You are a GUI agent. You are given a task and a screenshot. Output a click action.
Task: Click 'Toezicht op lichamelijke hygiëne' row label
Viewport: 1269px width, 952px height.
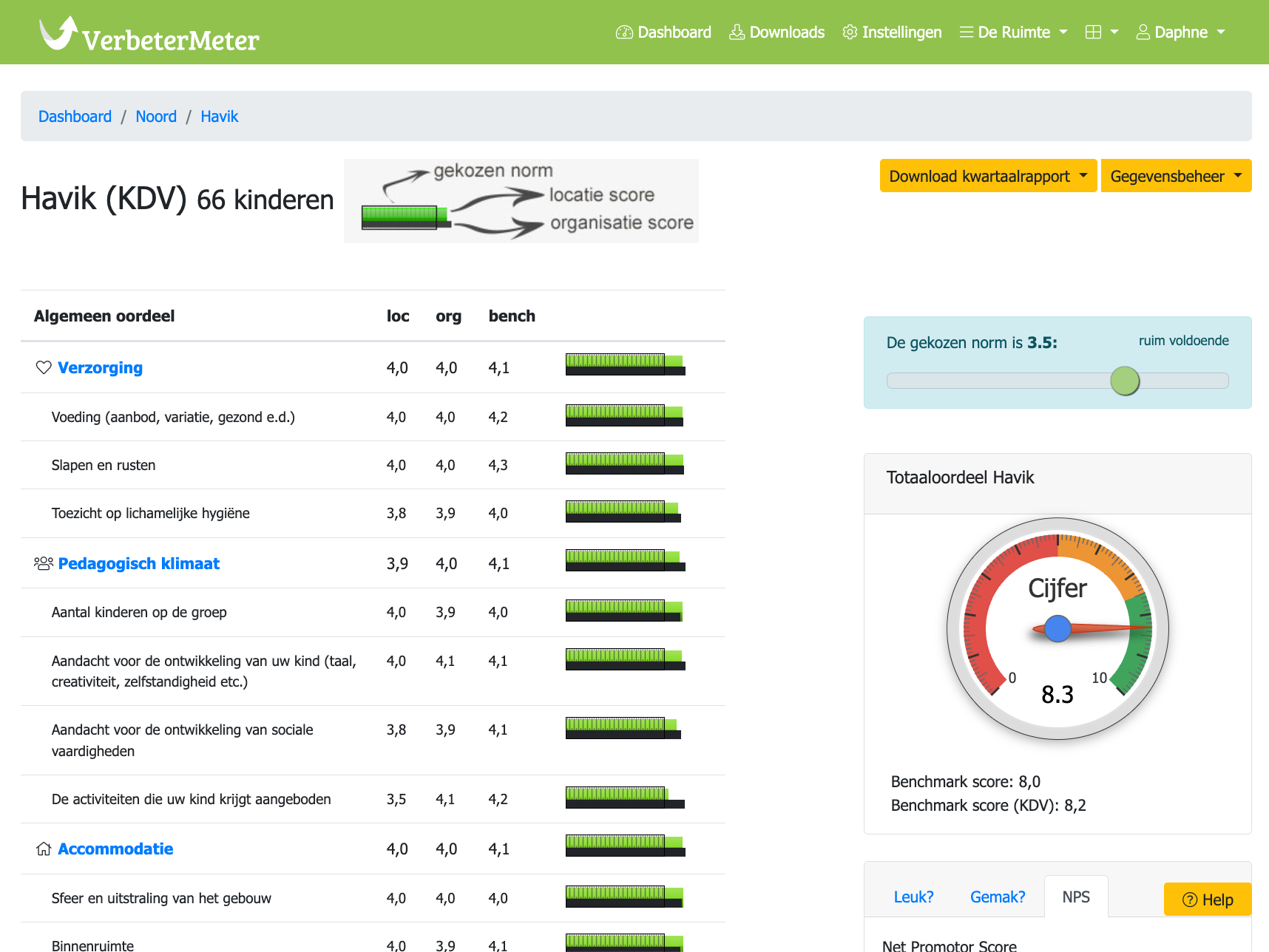coord(151,513)
